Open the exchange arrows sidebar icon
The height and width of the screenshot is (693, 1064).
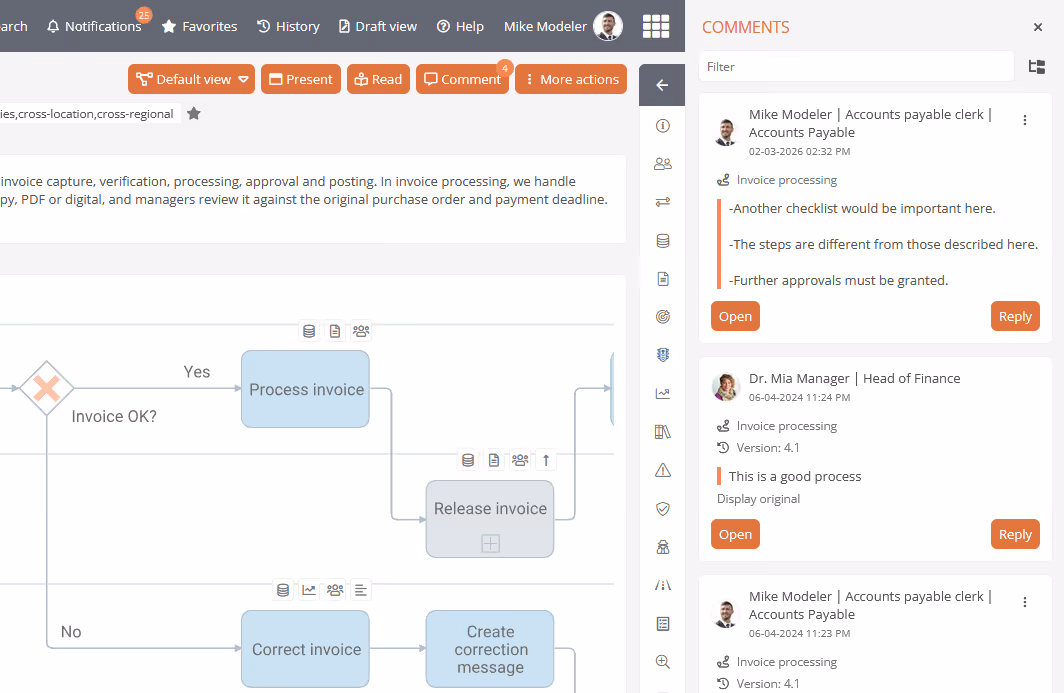click(663, 202)
